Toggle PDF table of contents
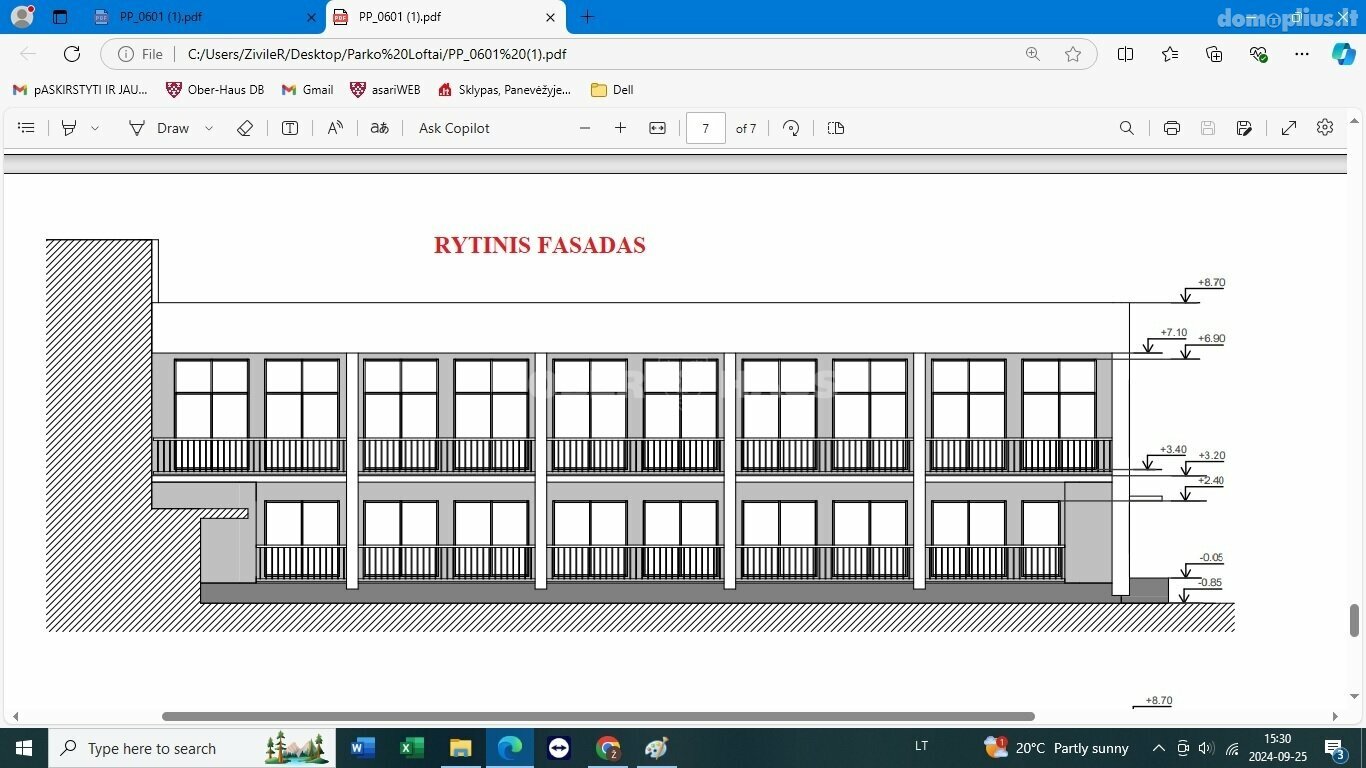Screen dimensions: 1366x768 pos(27,128)
